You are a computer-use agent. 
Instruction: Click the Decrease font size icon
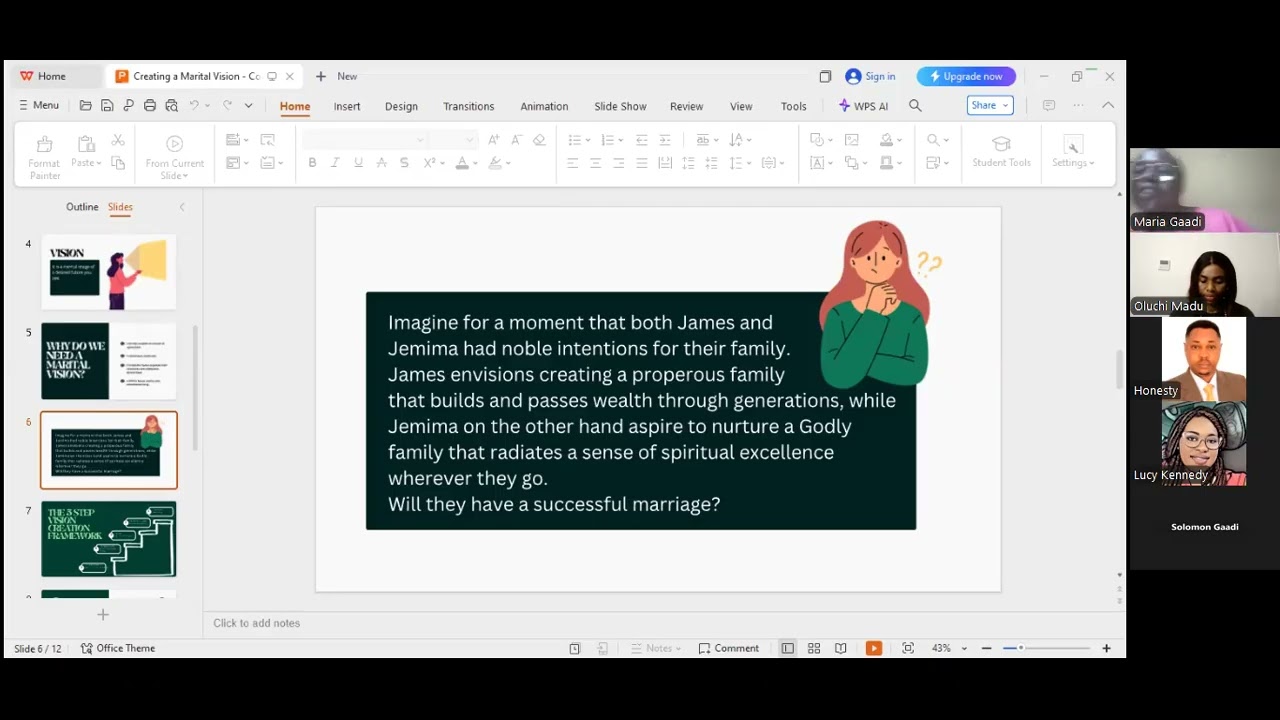pos(516,140)
